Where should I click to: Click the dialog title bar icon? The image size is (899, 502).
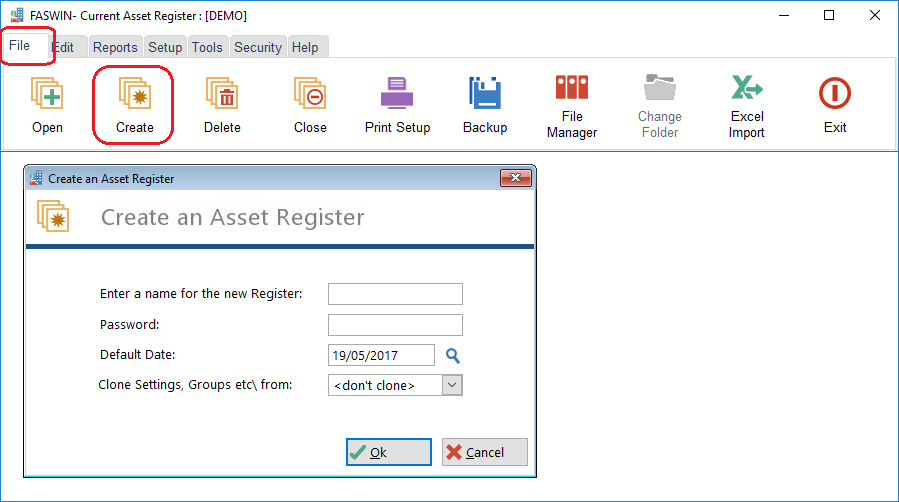point(36,178)
